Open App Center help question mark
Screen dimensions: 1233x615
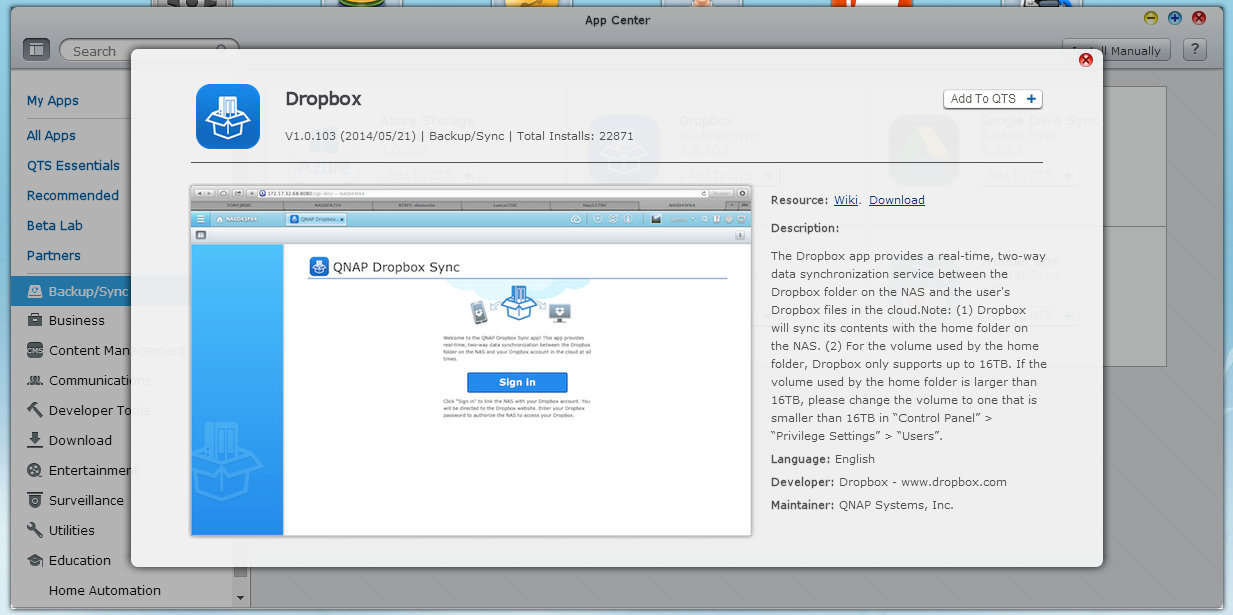1194,49
